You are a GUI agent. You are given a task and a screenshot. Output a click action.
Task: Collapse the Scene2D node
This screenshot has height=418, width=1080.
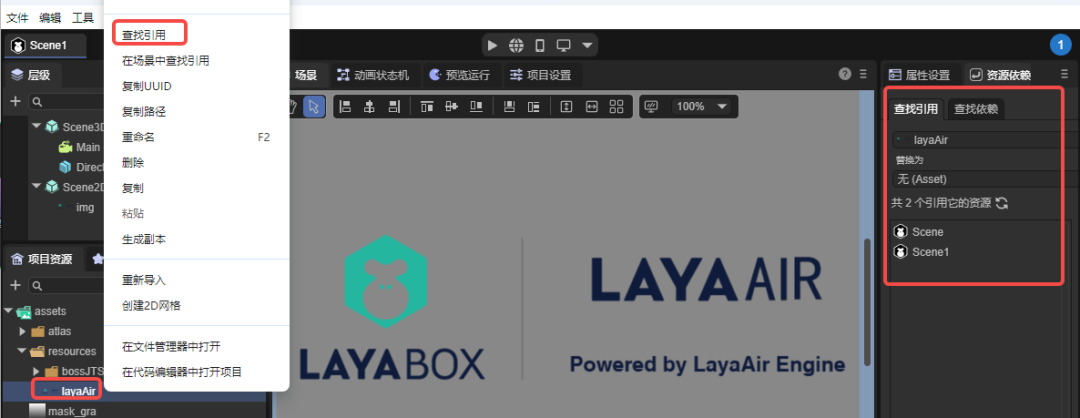coord(37,187)
